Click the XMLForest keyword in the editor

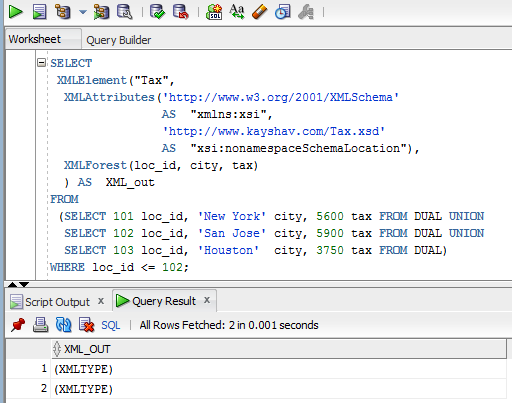[95, 165]
